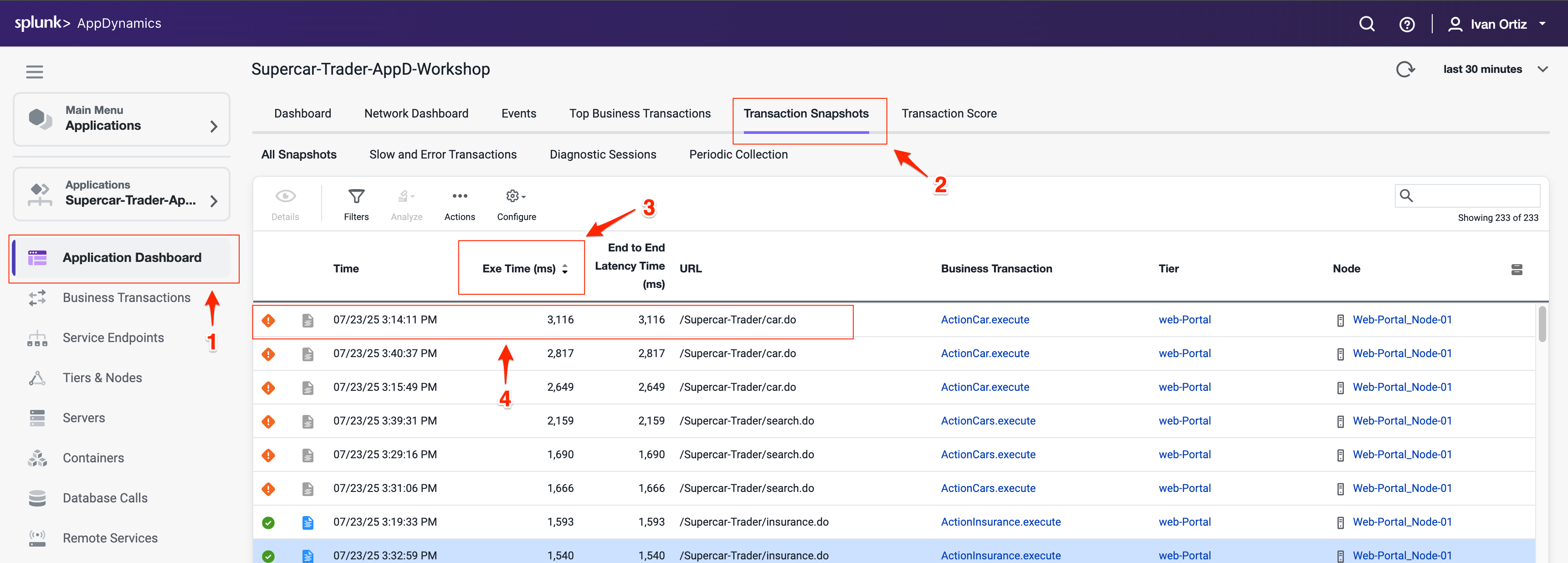
Task: Switch to the Transaction Score tab
Action: (x=948, y=114)
